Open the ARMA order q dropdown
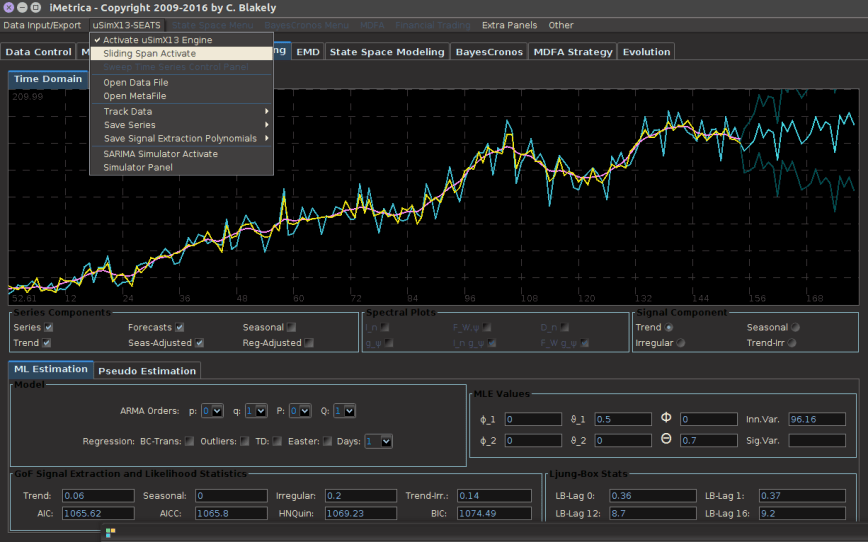 coord(256,410)
